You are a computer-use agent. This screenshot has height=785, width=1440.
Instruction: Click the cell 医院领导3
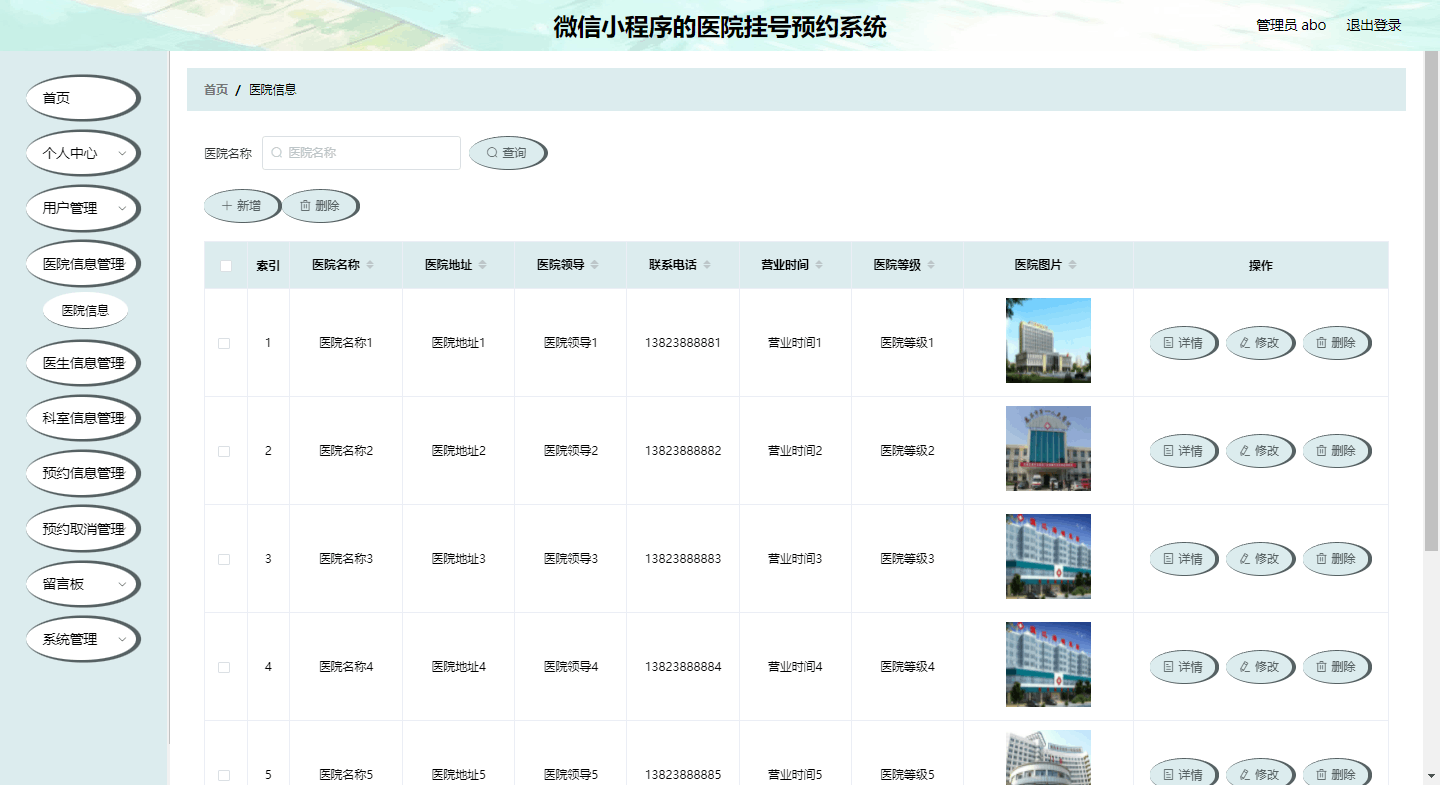571,559
